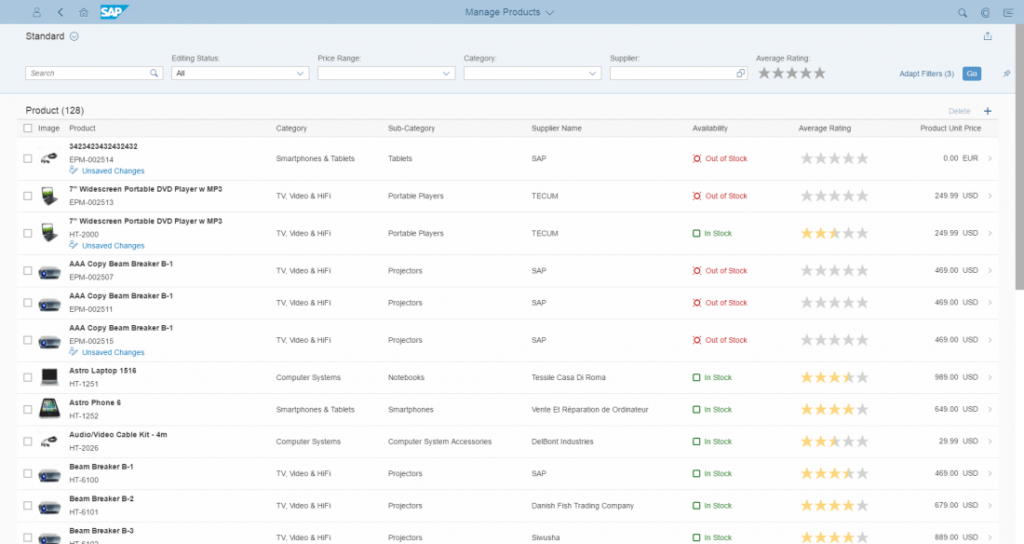Click supplier name Tessile Casa Di Roma
1024x544 pixels.
coord(568,377)
